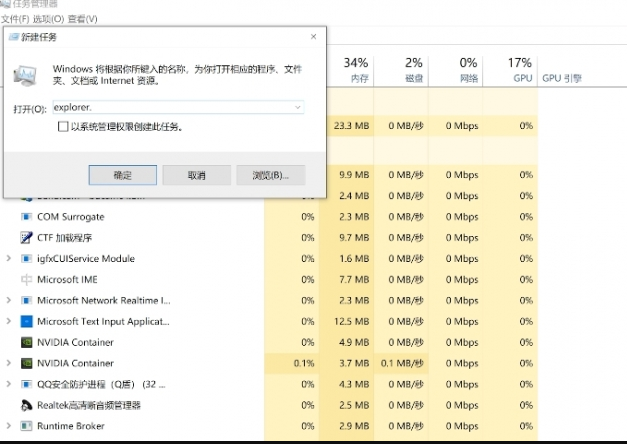627x444 pixels.
Task: Click the COM Surrogate process icon
Action: pos(26,217)
